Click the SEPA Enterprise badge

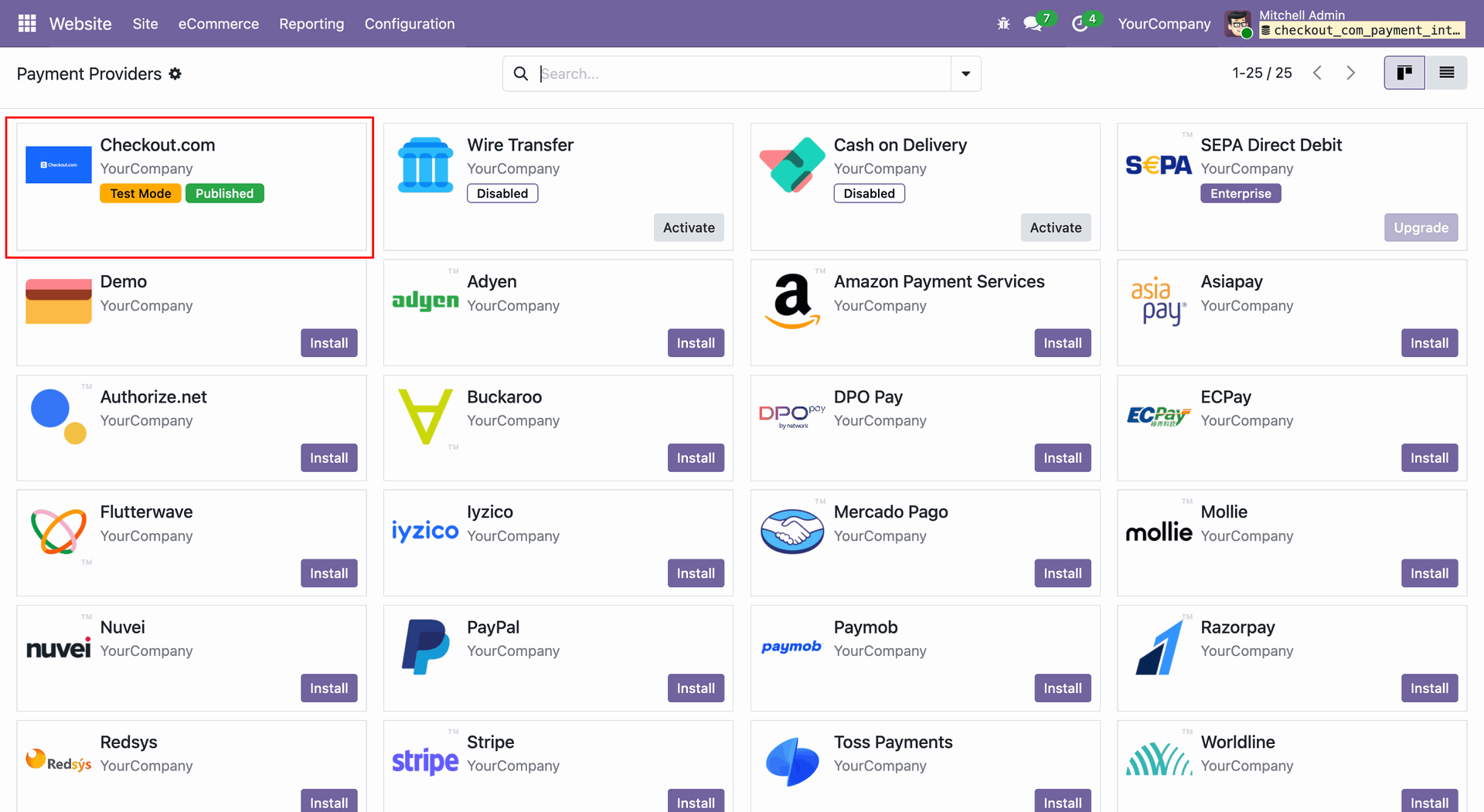click(1241, 193)
